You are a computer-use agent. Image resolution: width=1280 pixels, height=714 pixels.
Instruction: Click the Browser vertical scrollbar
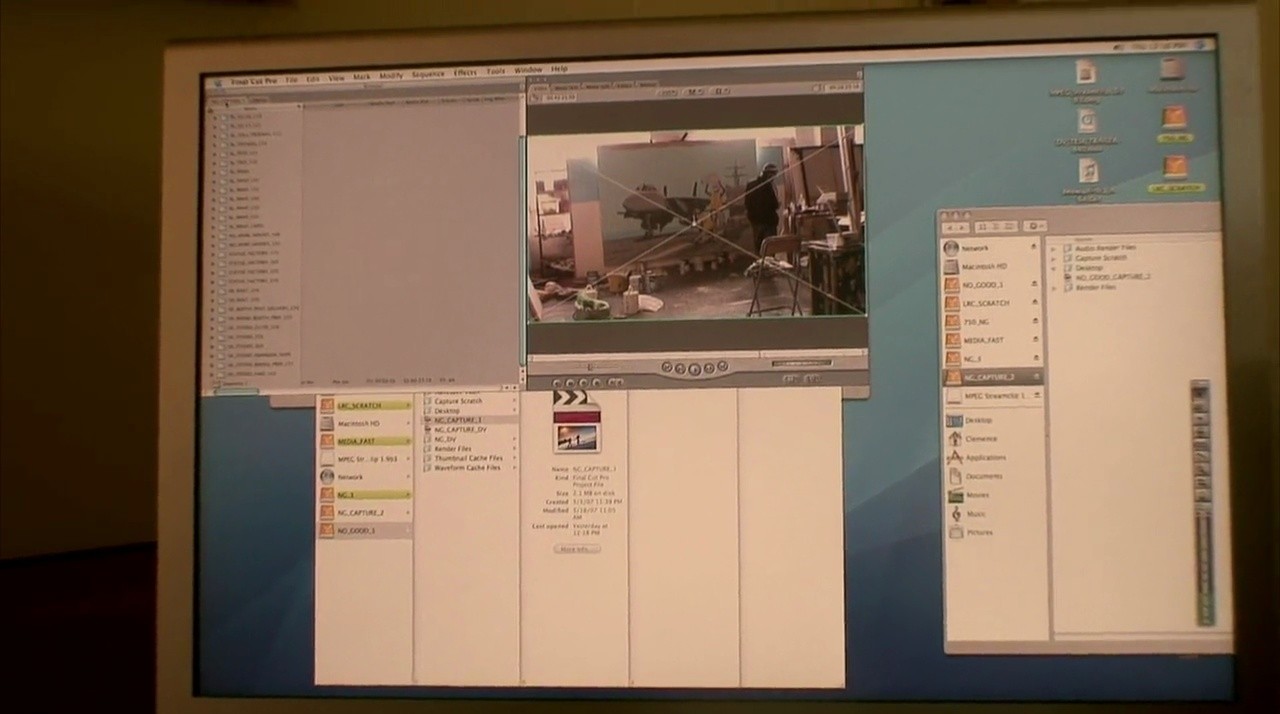pos(521,235)
